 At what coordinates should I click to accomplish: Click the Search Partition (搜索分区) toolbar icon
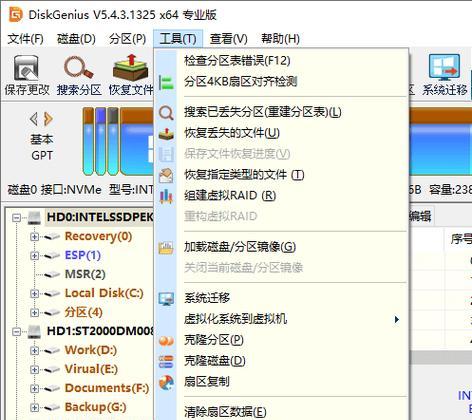[78, 68]
